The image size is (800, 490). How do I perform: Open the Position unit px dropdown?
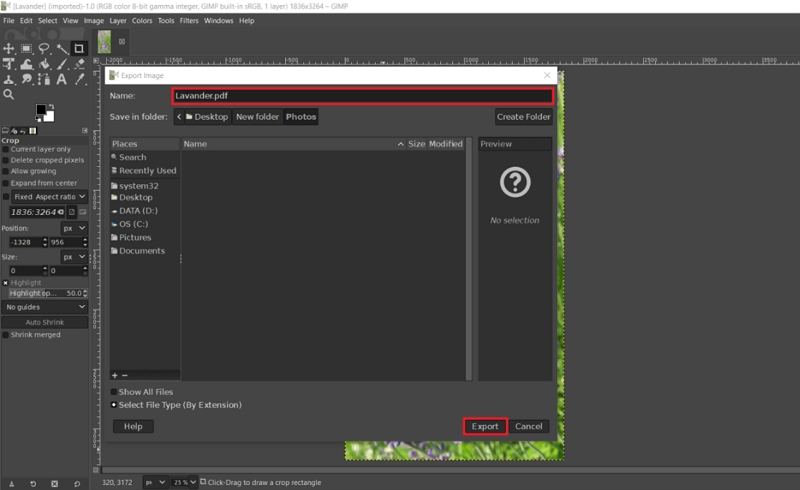(74, 228)
